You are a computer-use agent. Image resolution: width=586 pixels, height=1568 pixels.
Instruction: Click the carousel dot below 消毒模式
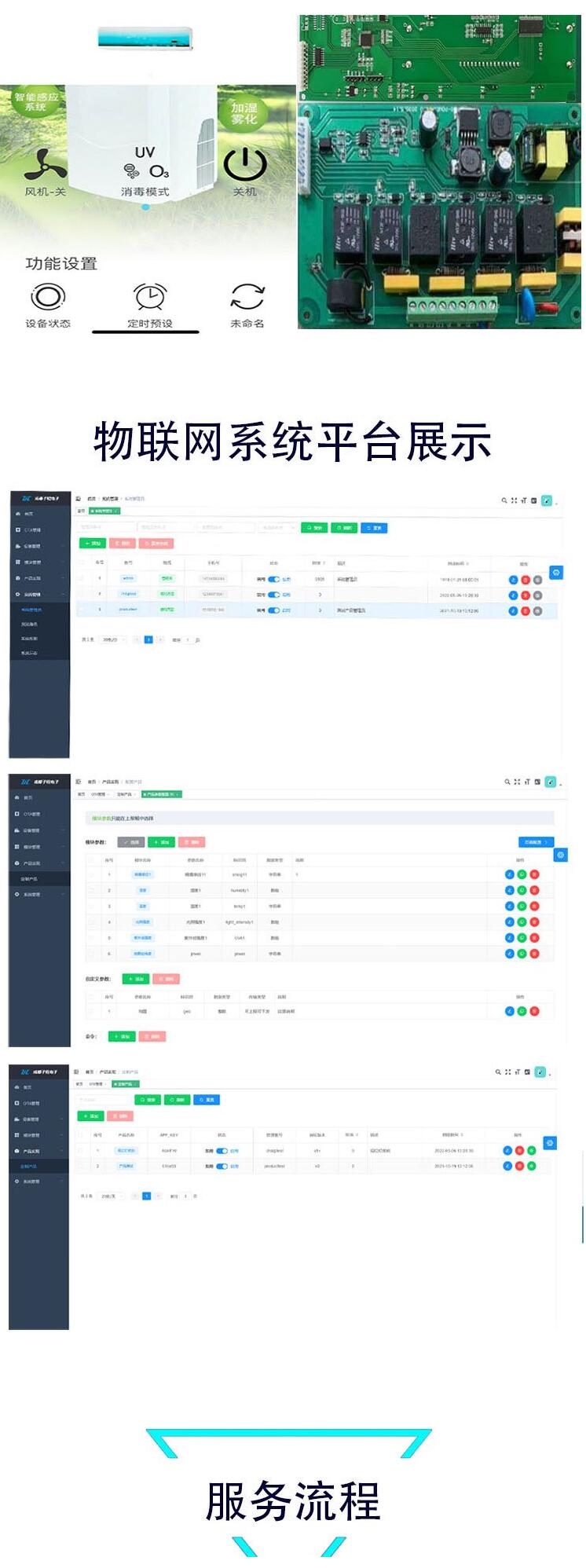pos(145,207)
